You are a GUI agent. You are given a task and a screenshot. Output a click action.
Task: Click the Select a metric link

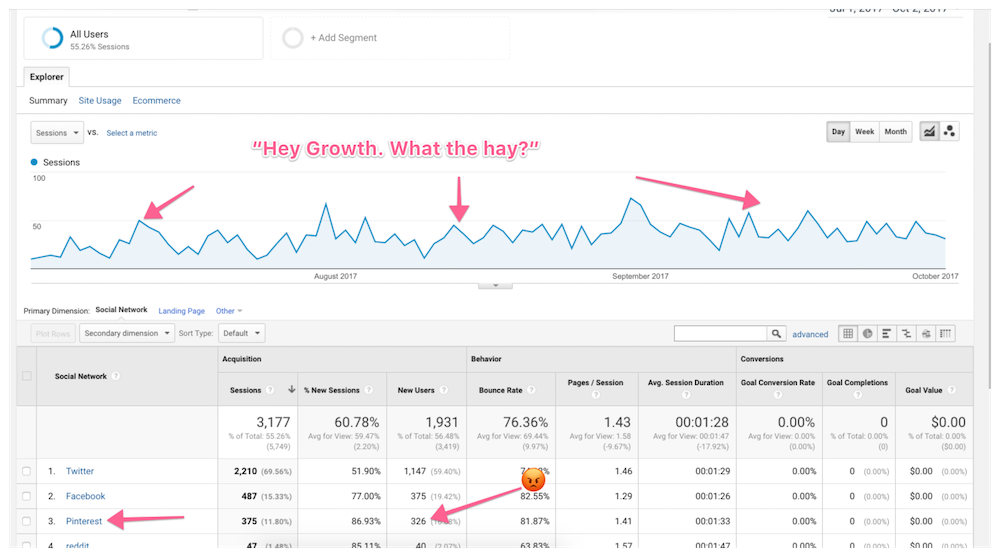131,133
